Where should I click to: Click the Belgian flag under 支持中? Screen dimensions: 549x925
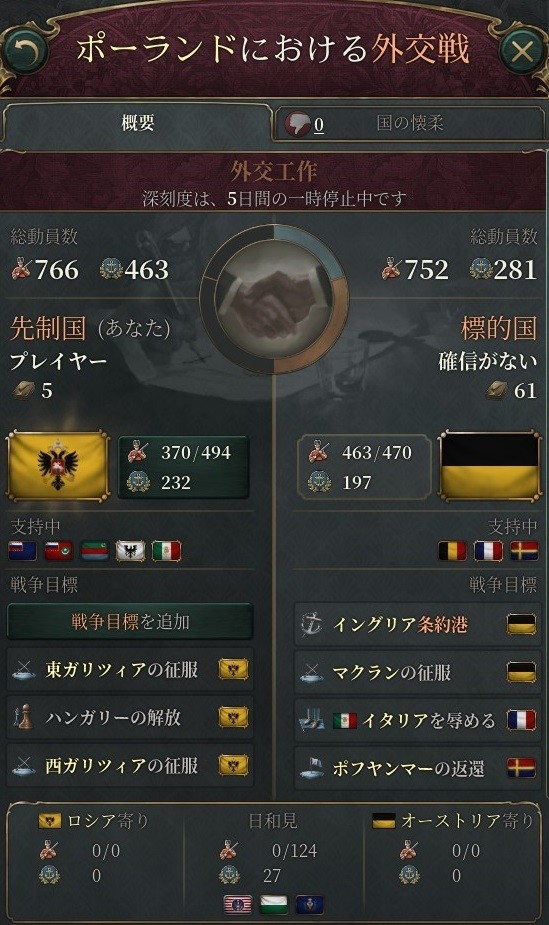pyautogui.click(x=452, y=551)
